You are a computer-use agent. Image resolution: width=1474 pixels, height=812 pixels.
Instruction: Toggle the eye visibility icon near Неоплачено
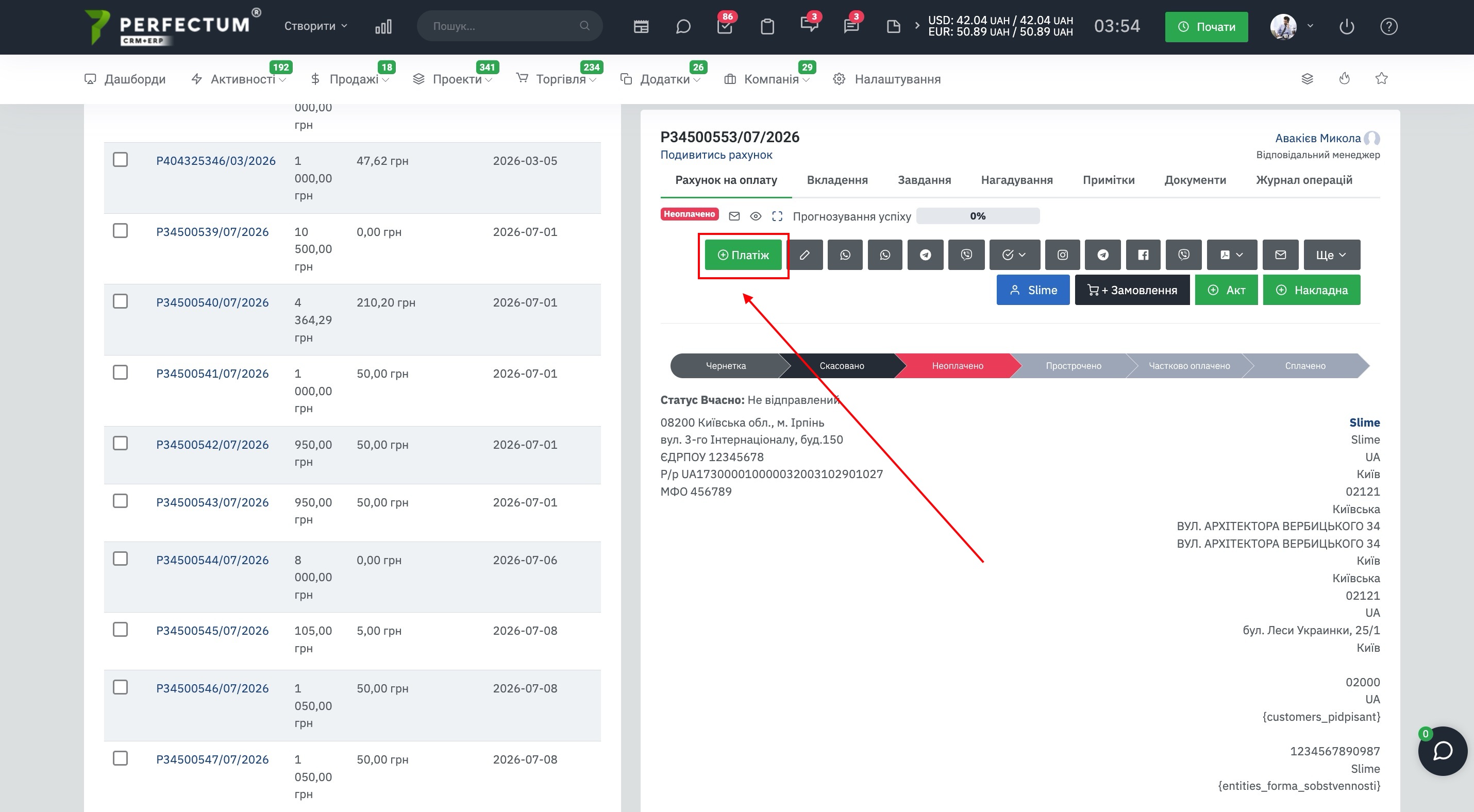(x=756, y=216)
